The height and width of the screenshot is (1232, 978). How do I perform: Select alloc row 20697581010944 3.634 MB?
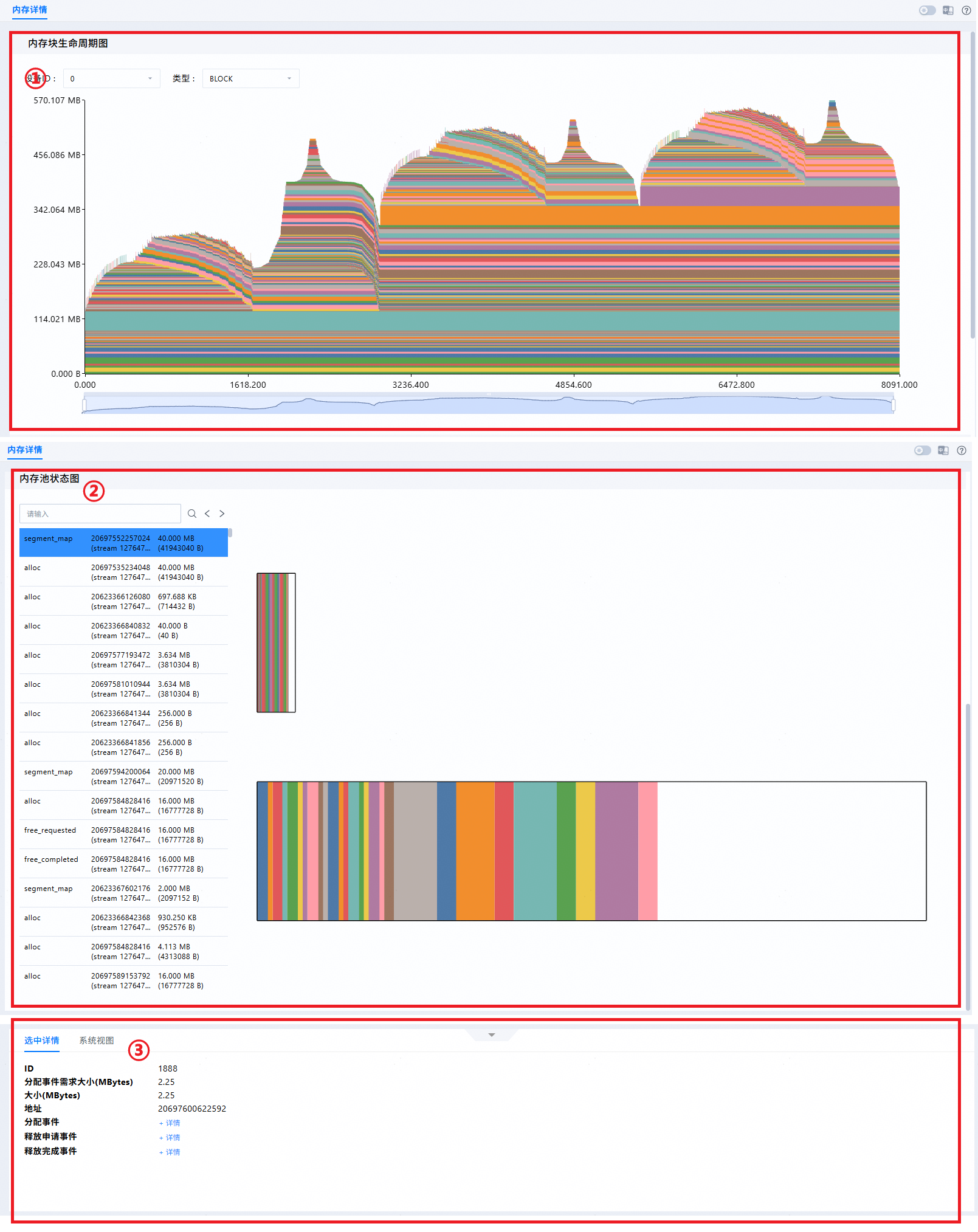click(x=123, y=689)
